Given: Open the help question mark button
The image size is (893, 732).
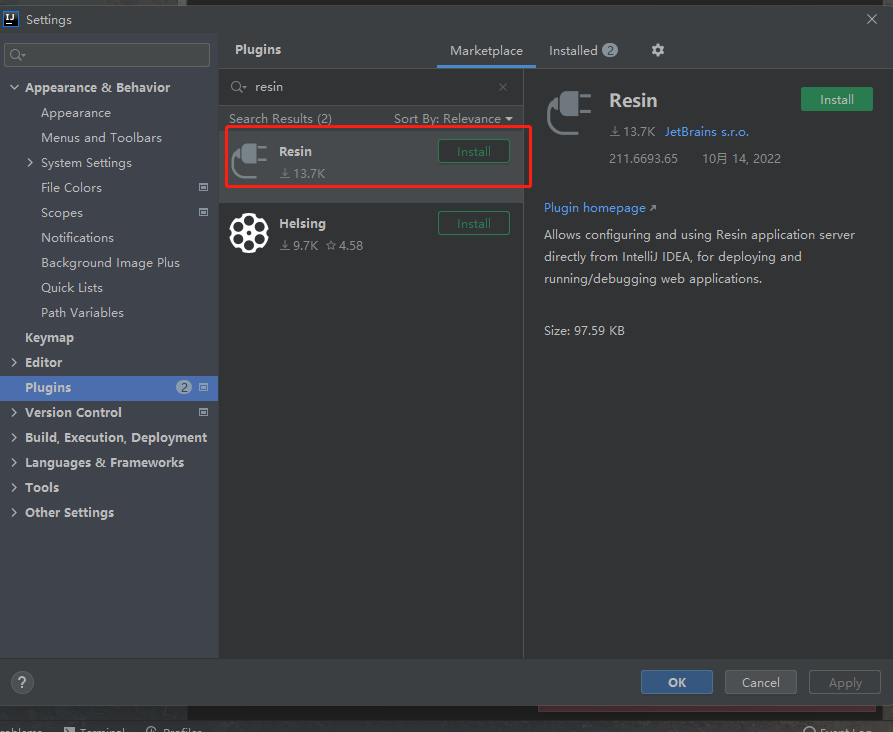Looking at the screenshot, I should click(22, 682).
